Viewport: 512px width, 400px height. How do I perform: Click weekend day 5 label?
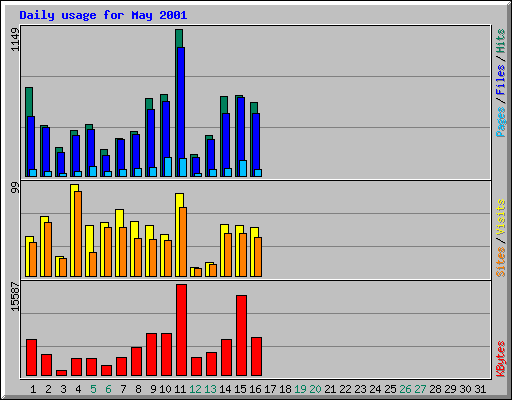tap(93, 389)
